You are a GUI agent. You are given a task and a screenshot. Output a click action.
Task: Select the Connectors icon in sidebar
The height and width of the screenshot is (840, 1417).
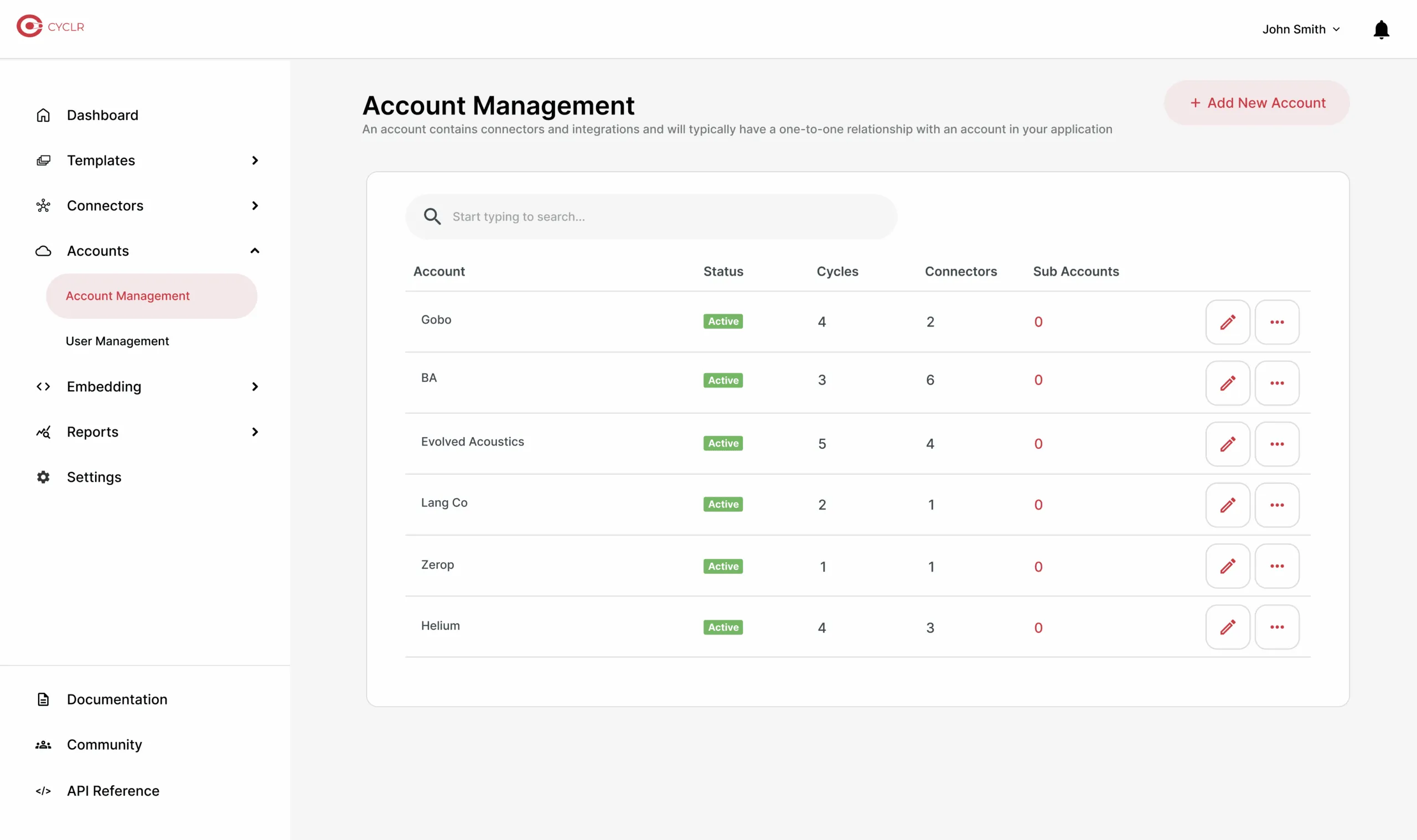pos(43,205)
